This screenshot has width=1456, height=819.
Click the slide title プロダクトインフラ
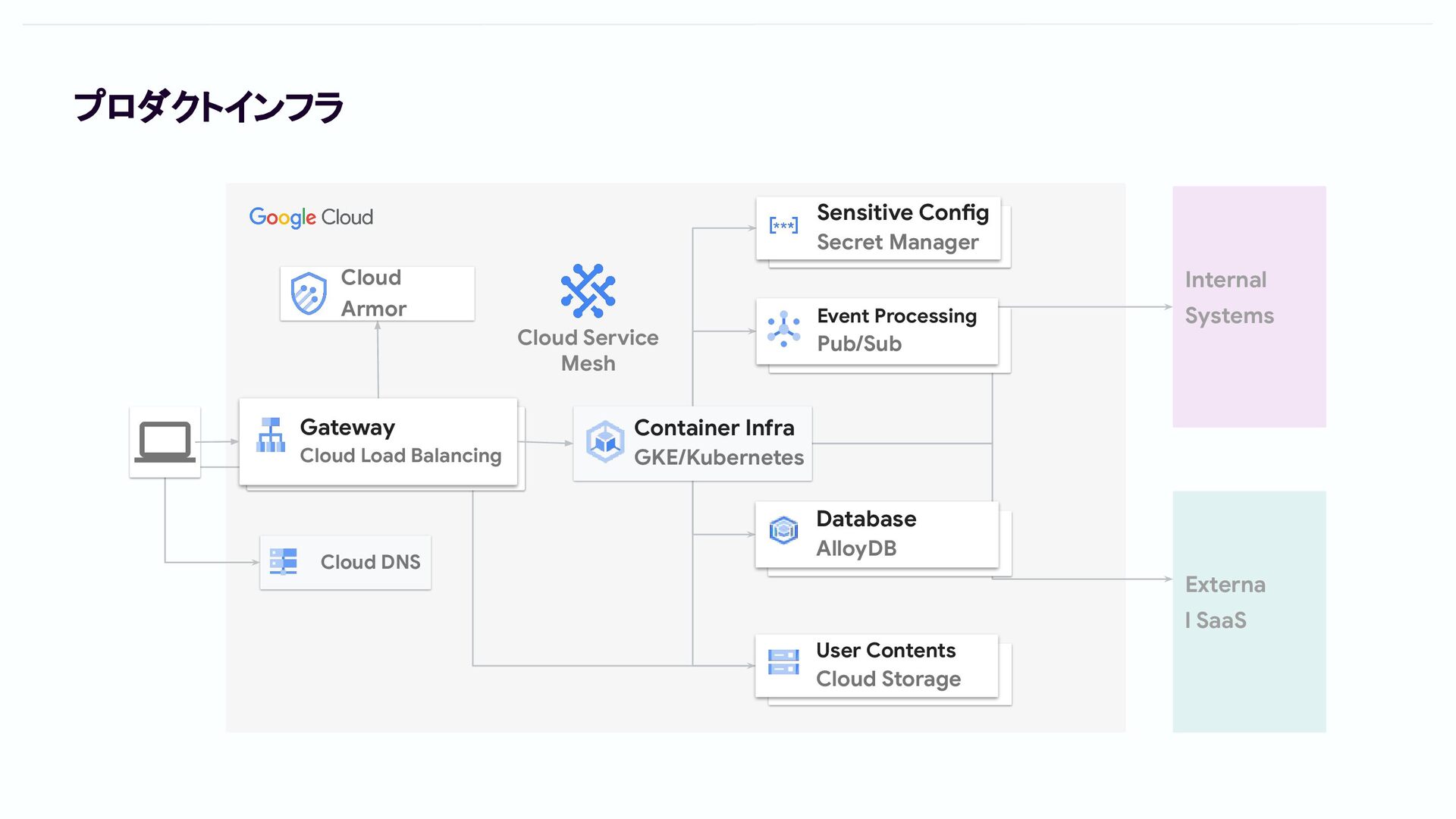coord(209,107)
